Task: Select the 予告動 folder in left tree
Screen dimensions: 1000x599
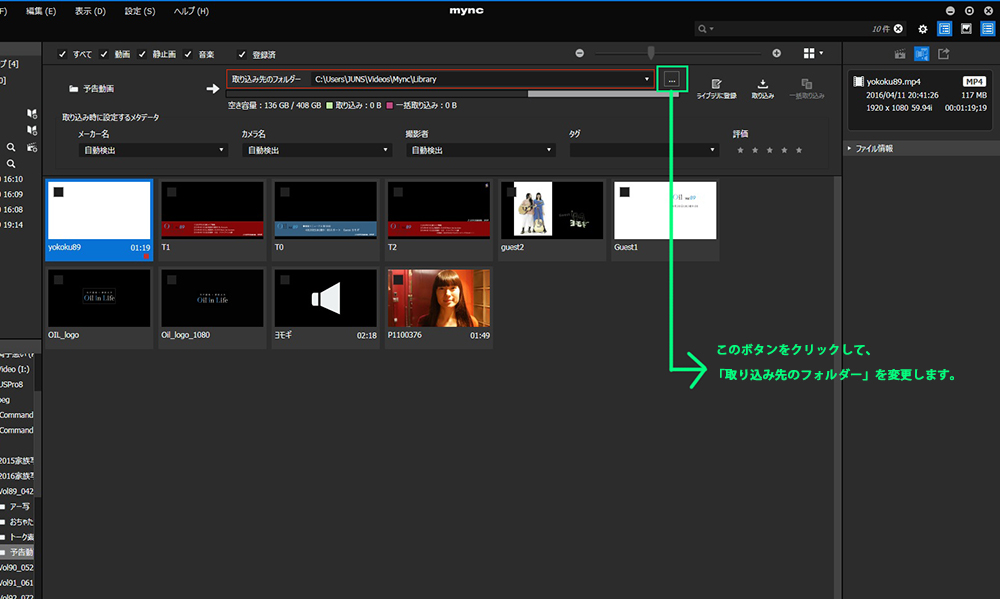Action: click(x=17, y=552)
